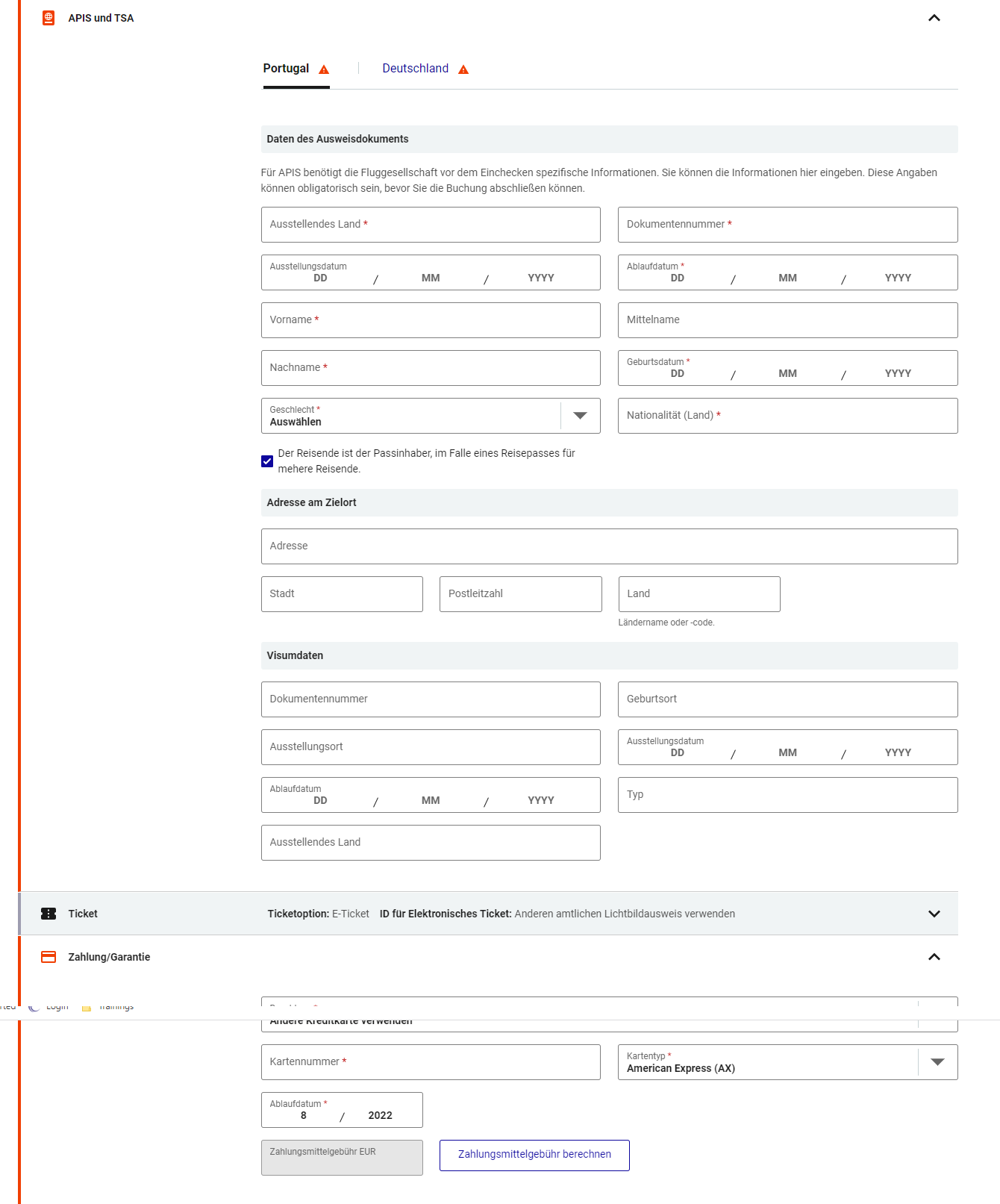Click warning triangle next to Portugal tab

tap(324, 69)
